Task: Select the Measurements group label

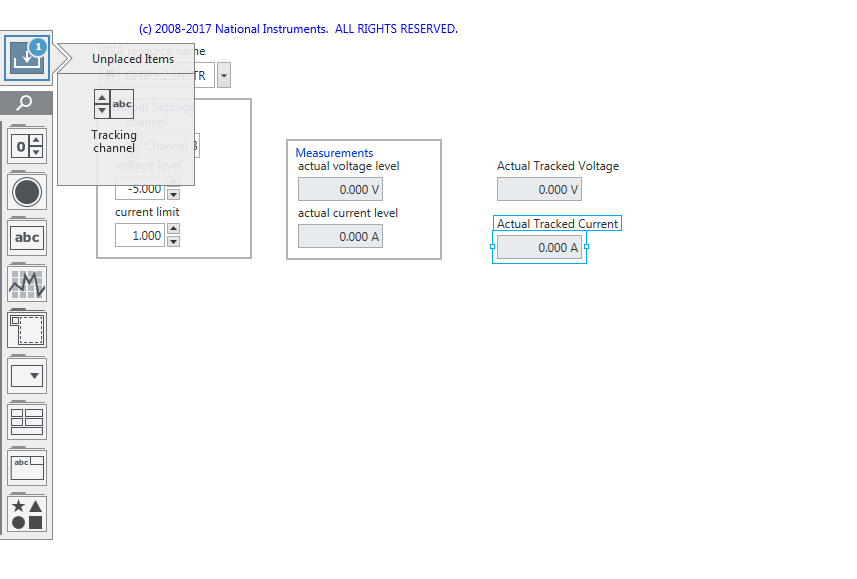Action: 334,153
